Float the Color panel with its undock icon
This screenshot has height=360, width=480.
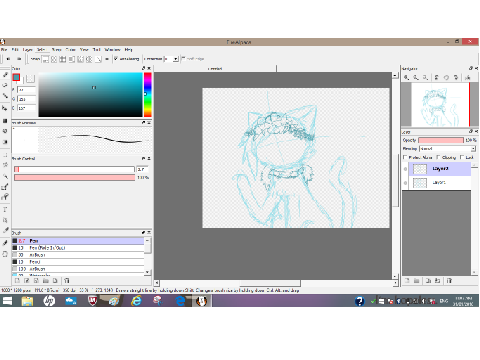pyautogui.click(x=143, y=68)
